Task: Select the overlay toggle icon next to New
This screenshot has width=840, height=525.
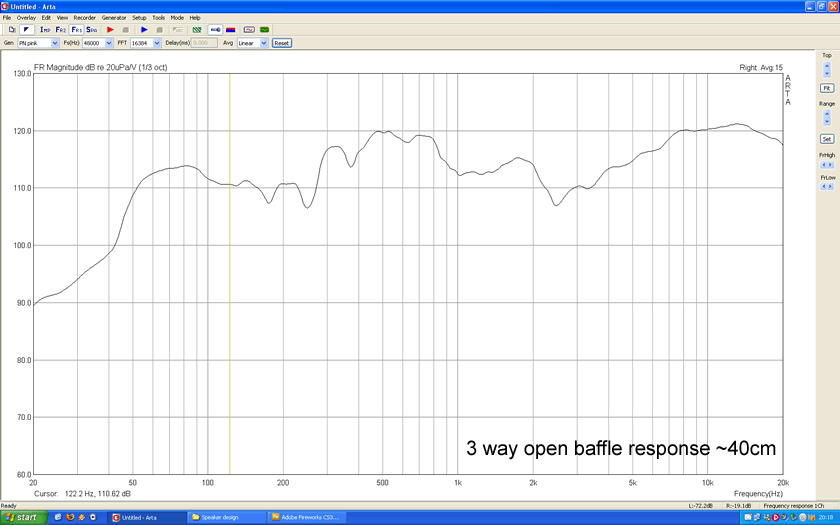Action: pos(27,30)
